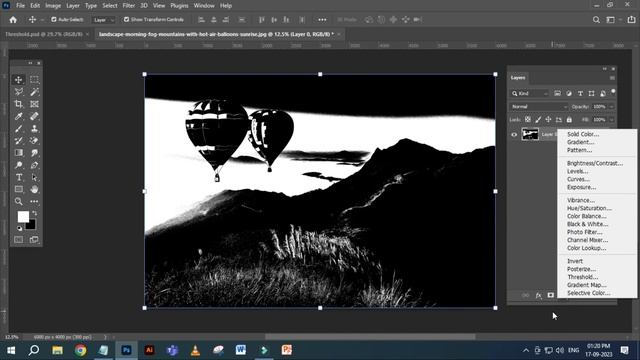Select the Lasso tool
640x360 pixels.
(18, 92)
